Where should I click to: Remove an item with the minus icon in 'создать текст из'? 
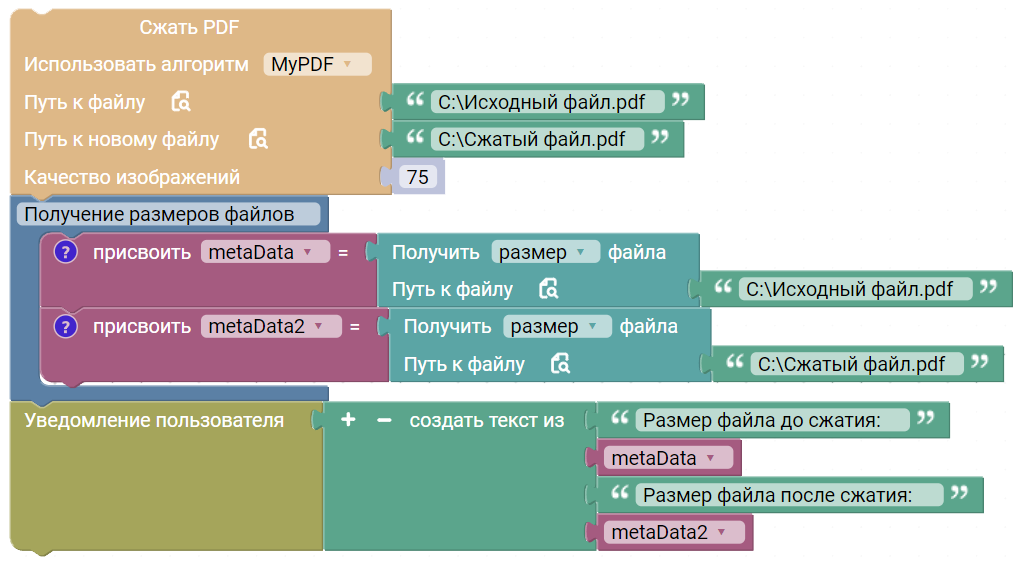(384, 420)
